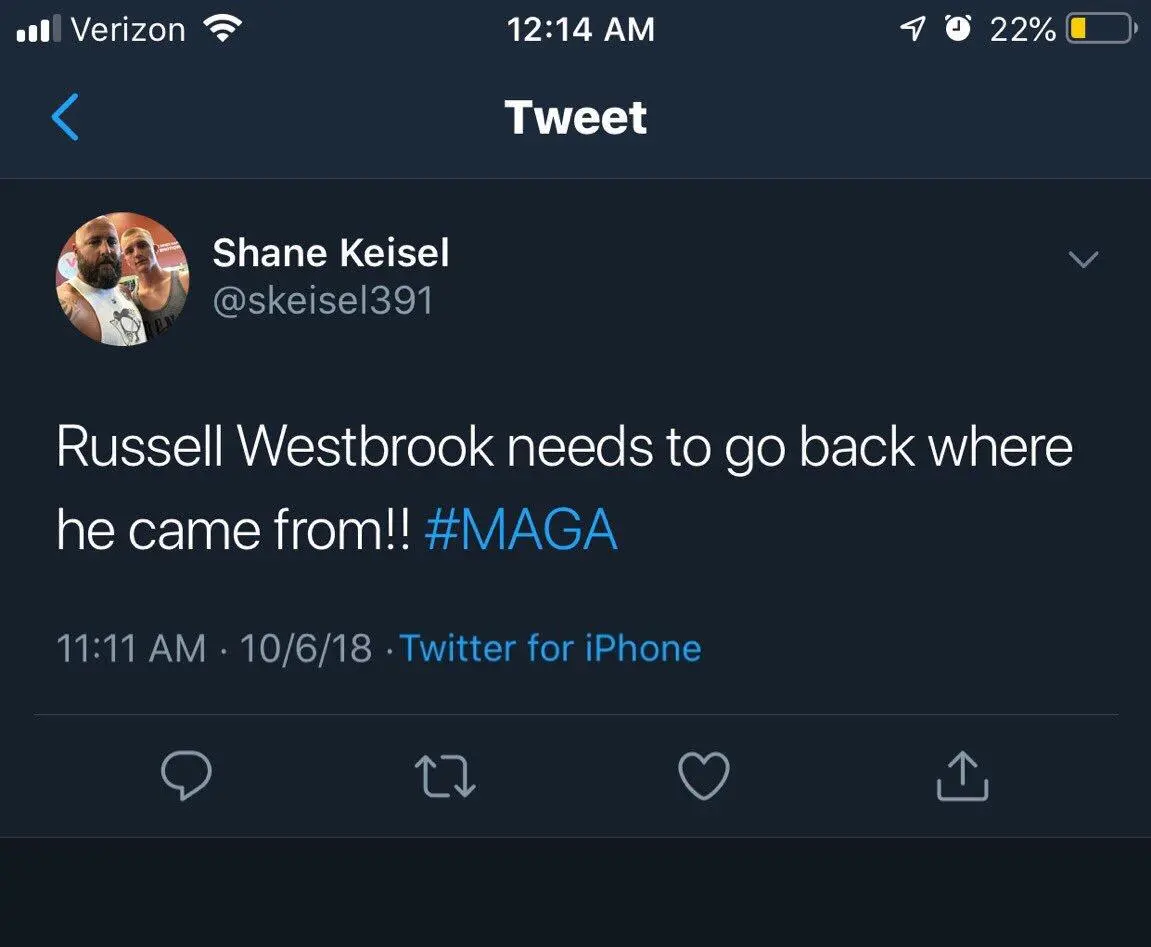Screen dimensions: 1151x947
Task: Tap the Shane Keisel display name
Action: tap(330, 253)
